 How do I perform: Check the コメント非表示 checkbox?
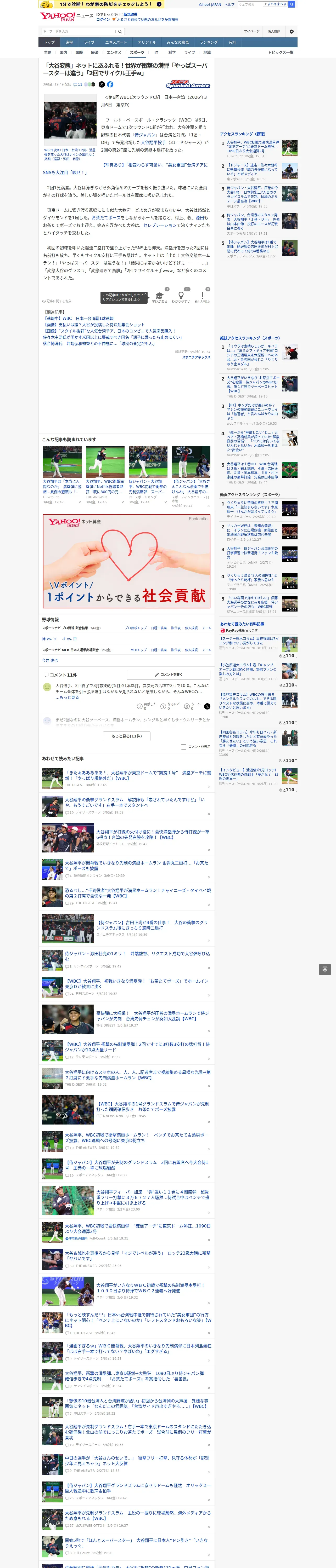183,746
